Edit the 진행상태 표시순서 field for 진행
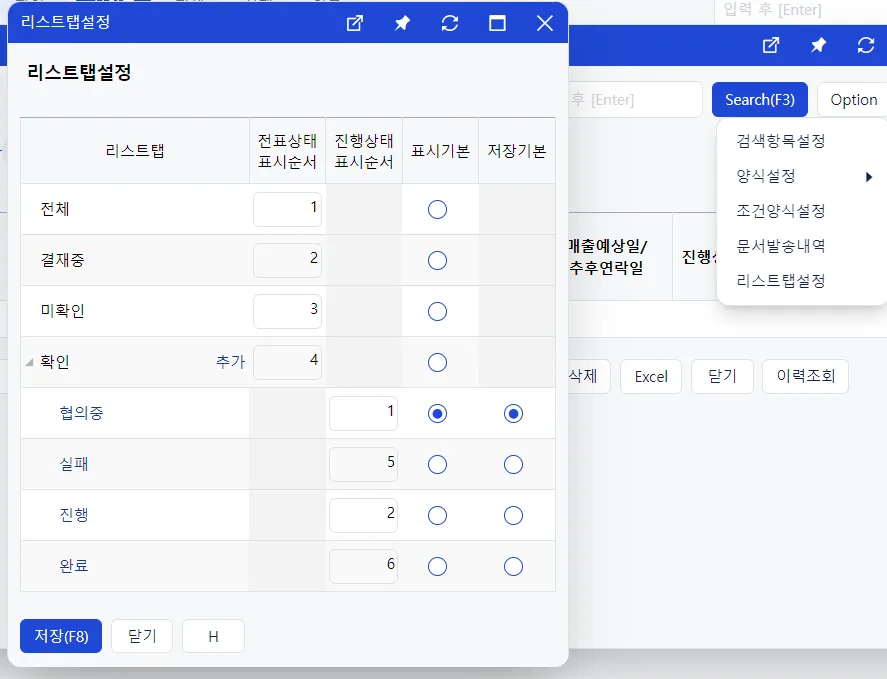This screenshot has width=887, height=679. pyautogui.click(x=363, y=515)
